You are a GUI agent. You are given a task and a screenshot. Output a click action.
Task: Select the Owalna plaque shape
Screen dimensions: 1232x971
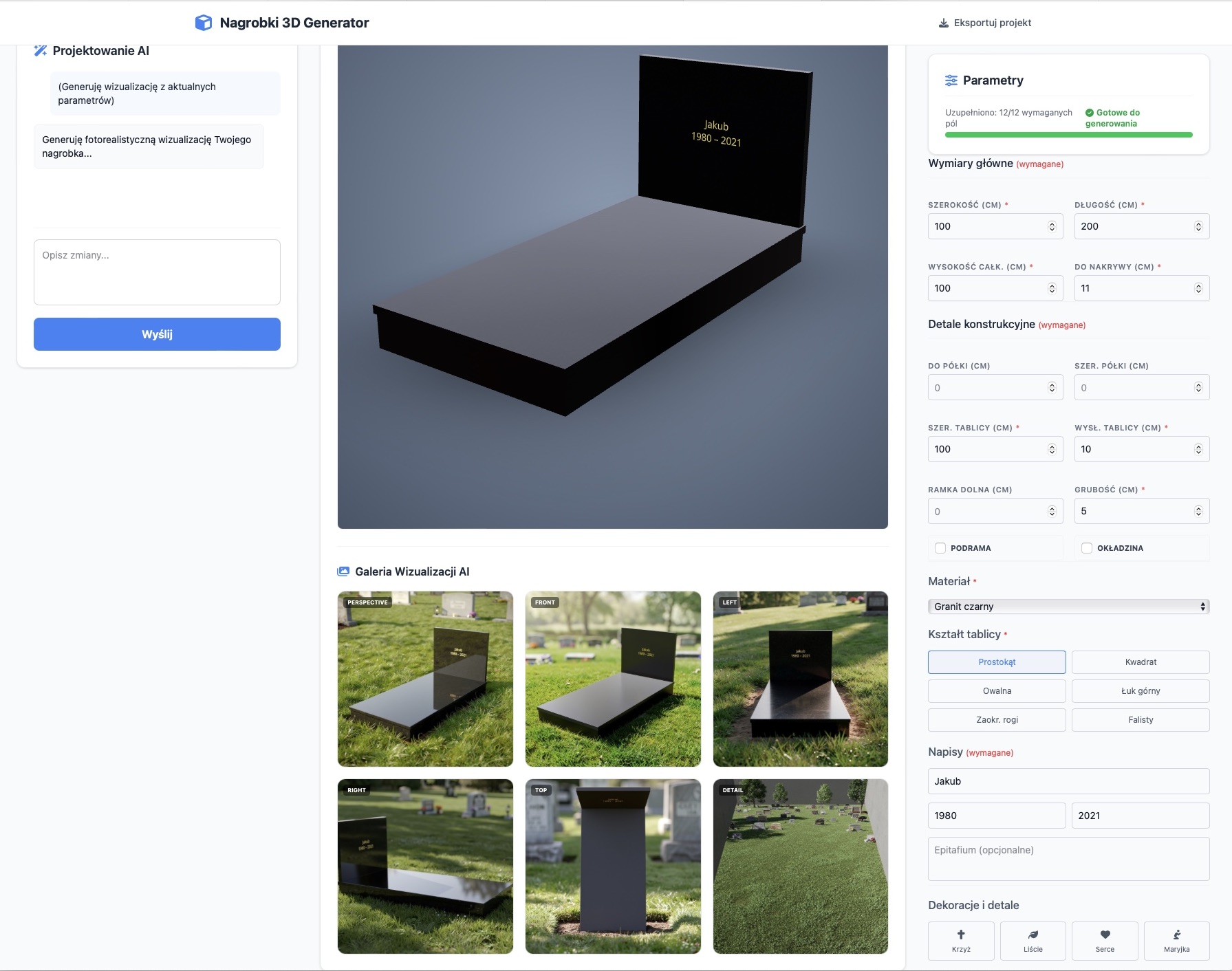click(x=997, y=691)
